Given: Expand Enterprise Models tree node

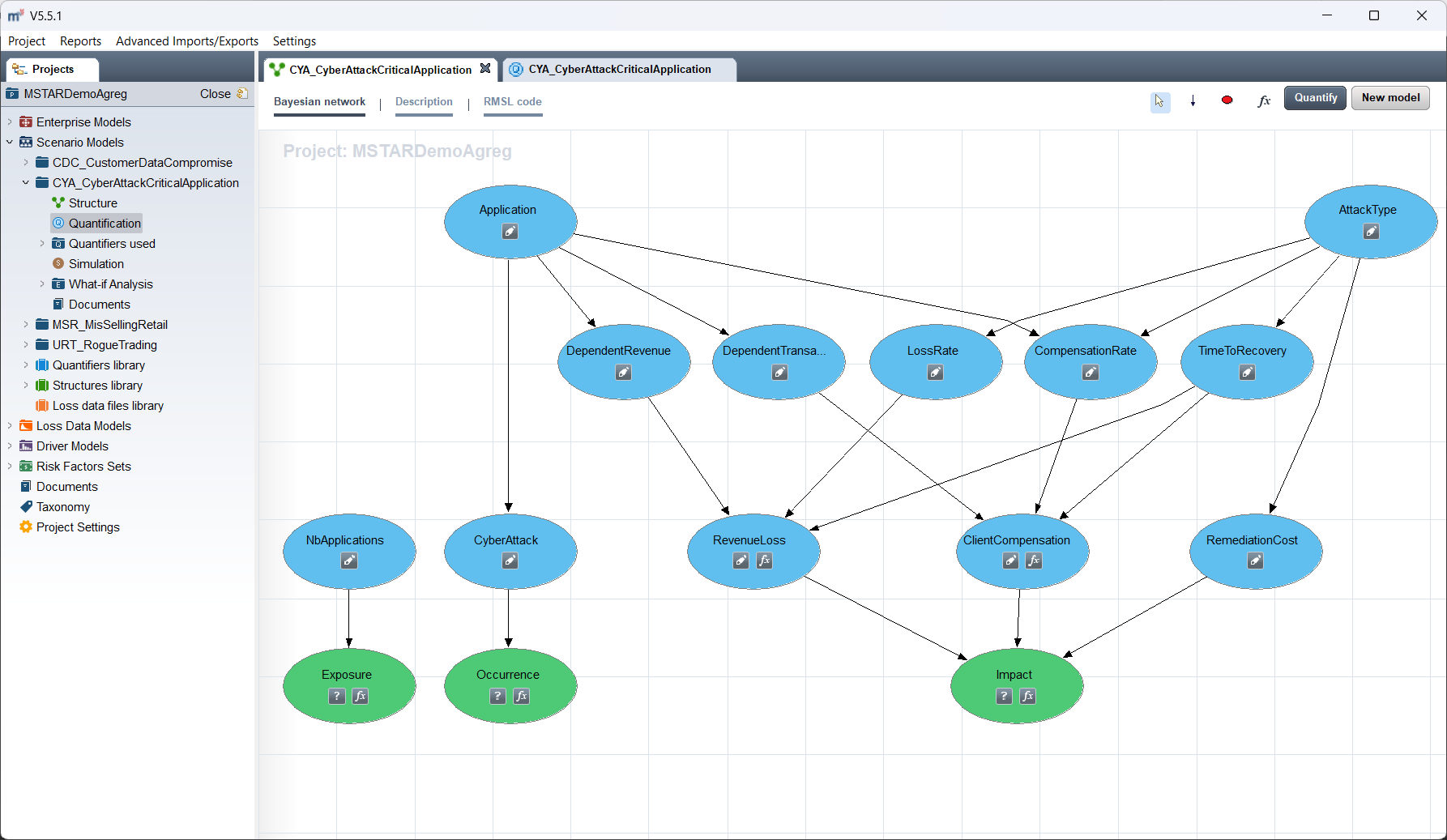Looking at the screenshot, I should [x=10, y=122].
